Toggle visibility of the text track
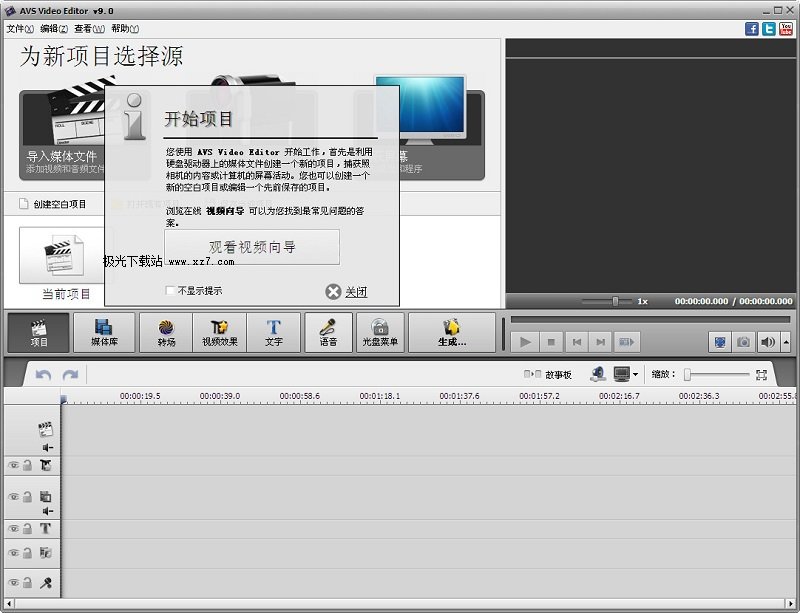 tap(14, 529)
